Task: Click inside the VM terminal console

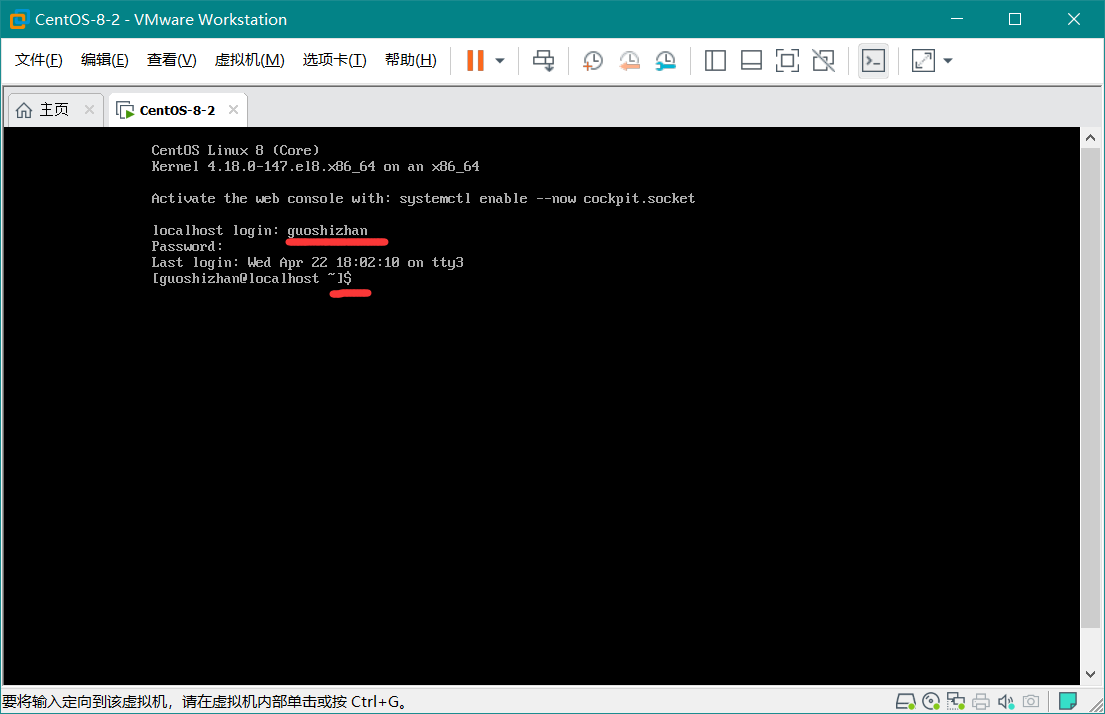Action: pyautogui.click(x=540, y=450)
